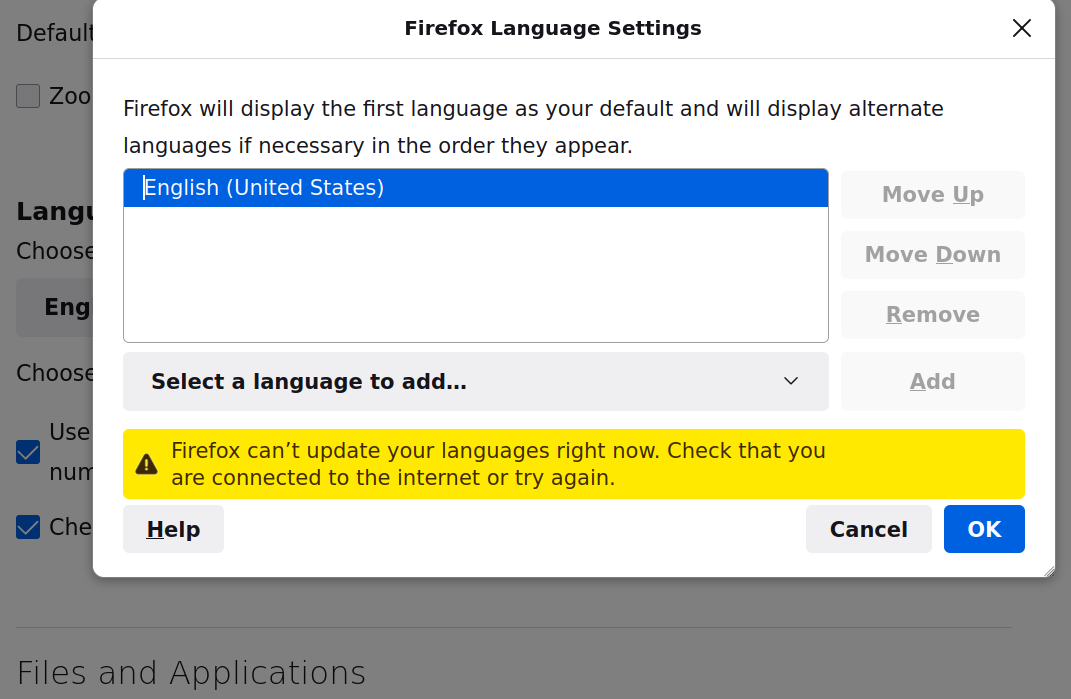Image resolution: width=1071 pixels, height=699 pixels.
Task: Click the Move Down button
Action: click(932, 255)
